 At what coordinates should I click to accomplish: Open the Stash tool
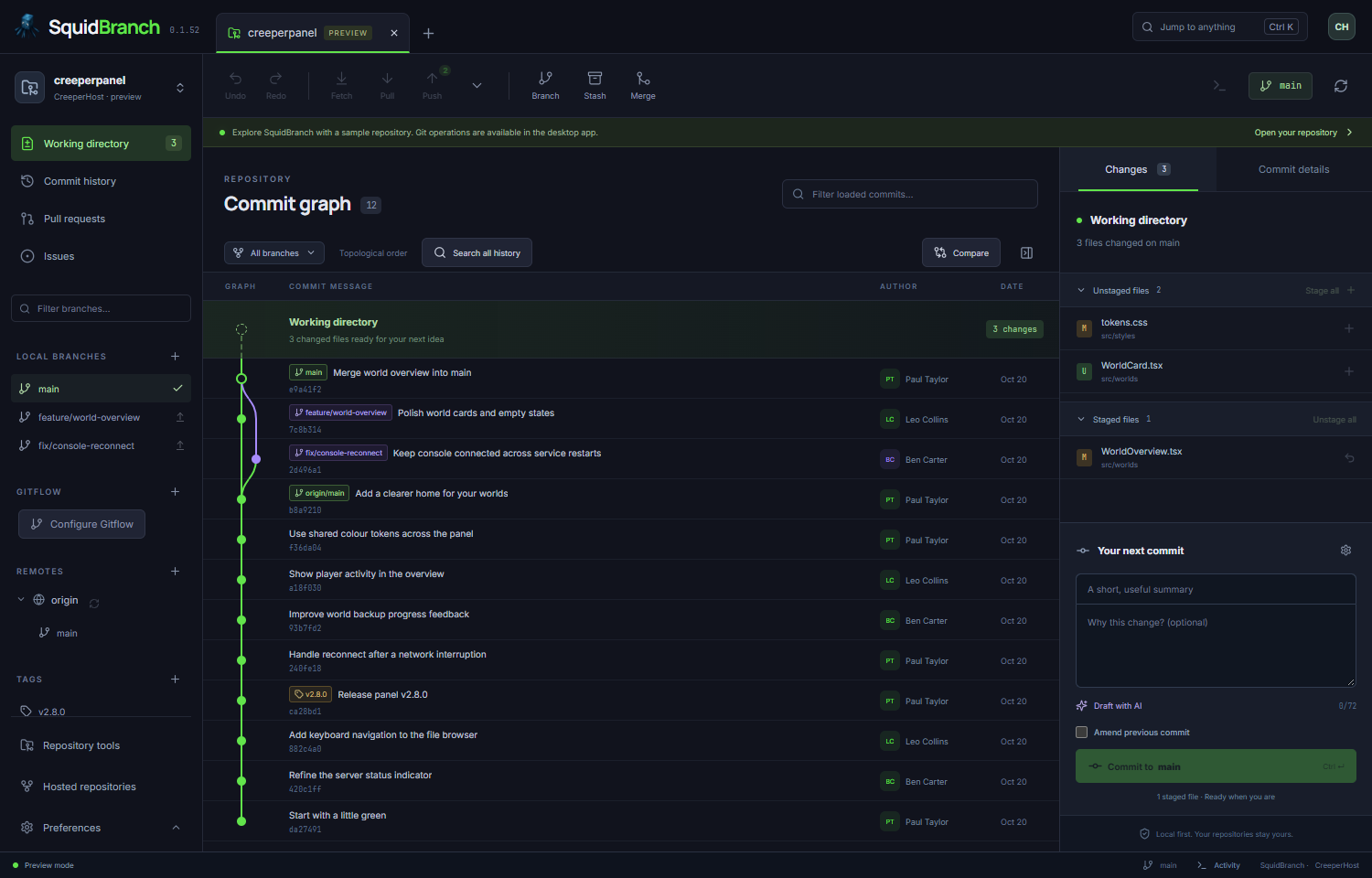tap(595, 85)
